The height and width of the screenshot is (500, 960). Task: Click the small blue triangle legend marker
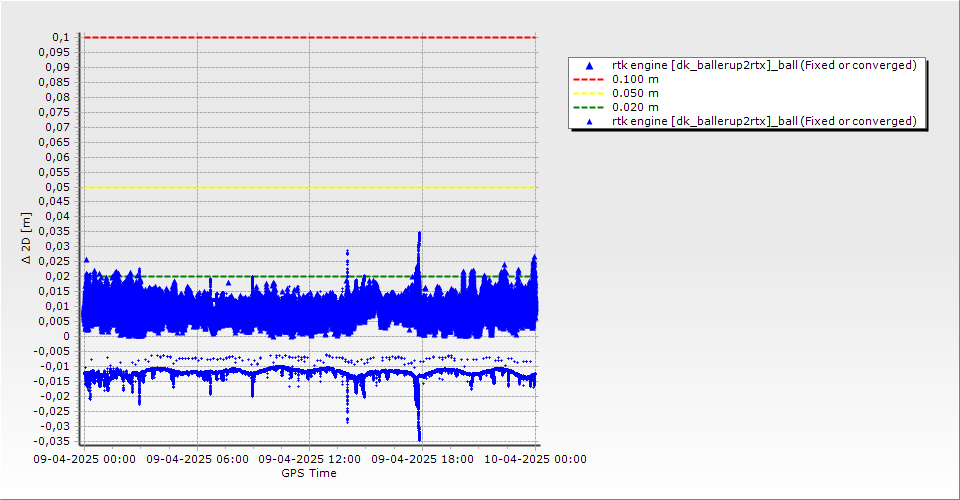[590, 122]
